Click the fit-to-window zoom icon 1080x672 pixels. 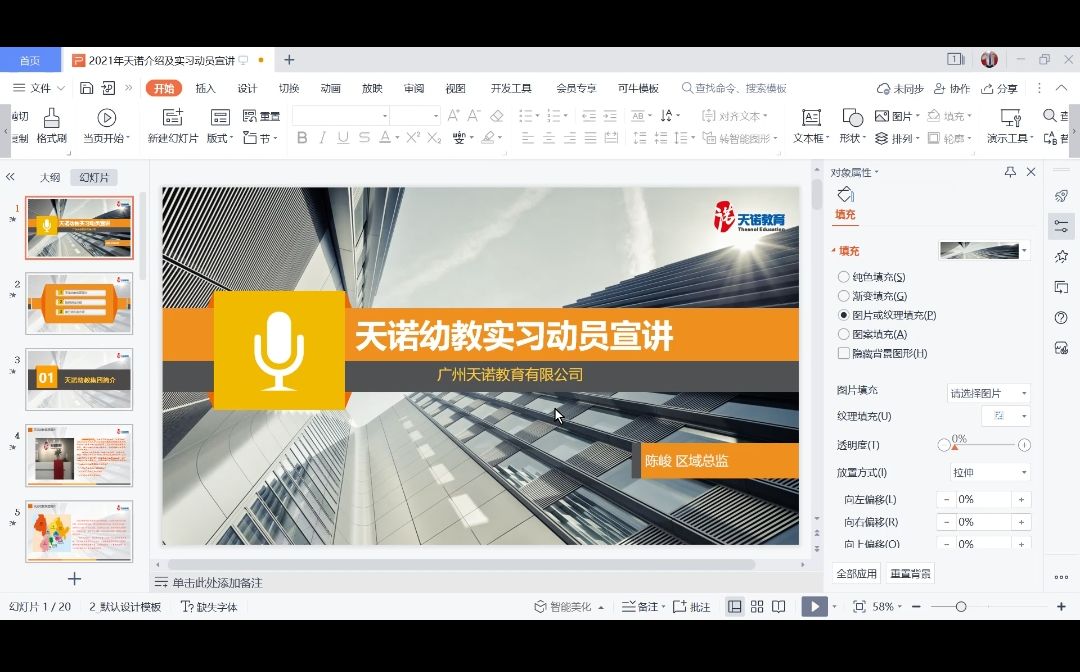coord(859,607)
